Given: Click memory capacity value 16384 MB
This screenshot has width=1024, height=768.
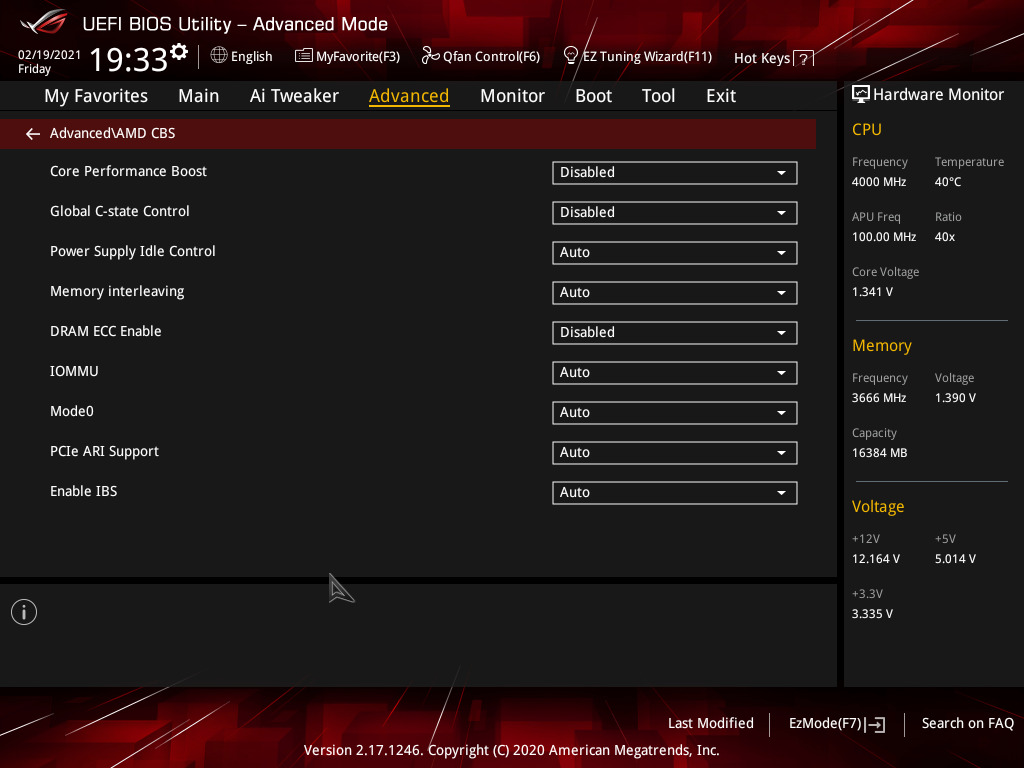Looking at the screenshot, I should (879, 453).
